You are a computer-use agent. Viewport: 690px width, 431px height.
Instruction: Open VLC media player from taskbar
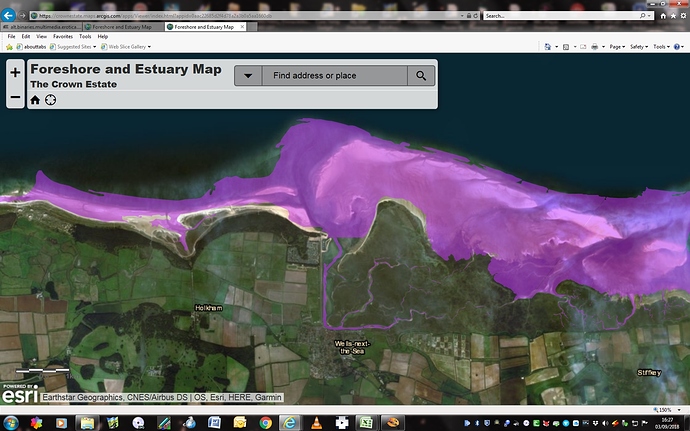coord(316,423)
